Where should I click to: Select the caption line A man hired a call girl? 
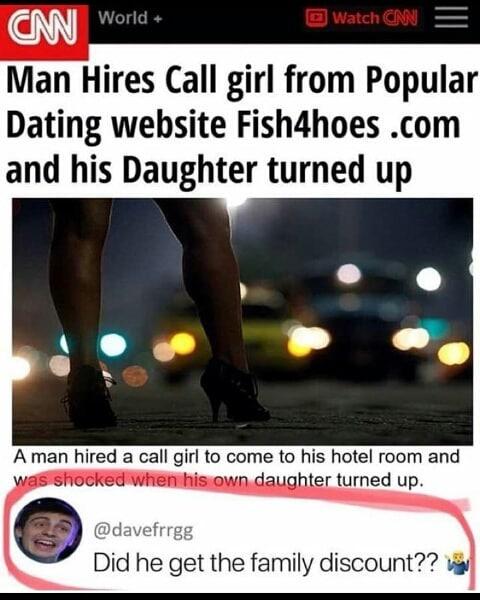(237, 457)
